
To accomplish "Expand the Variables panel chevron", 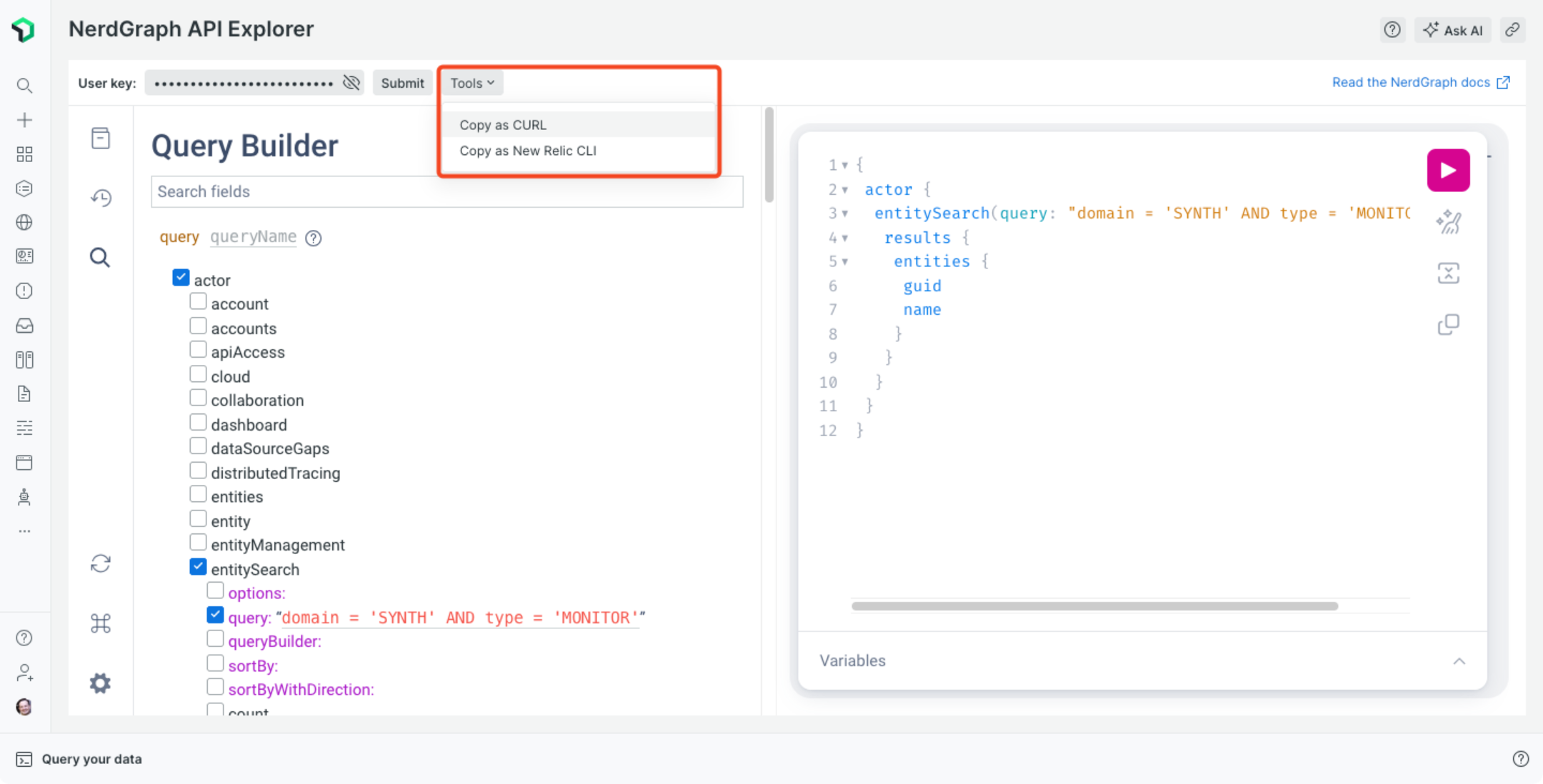I will coord(1459,661).
